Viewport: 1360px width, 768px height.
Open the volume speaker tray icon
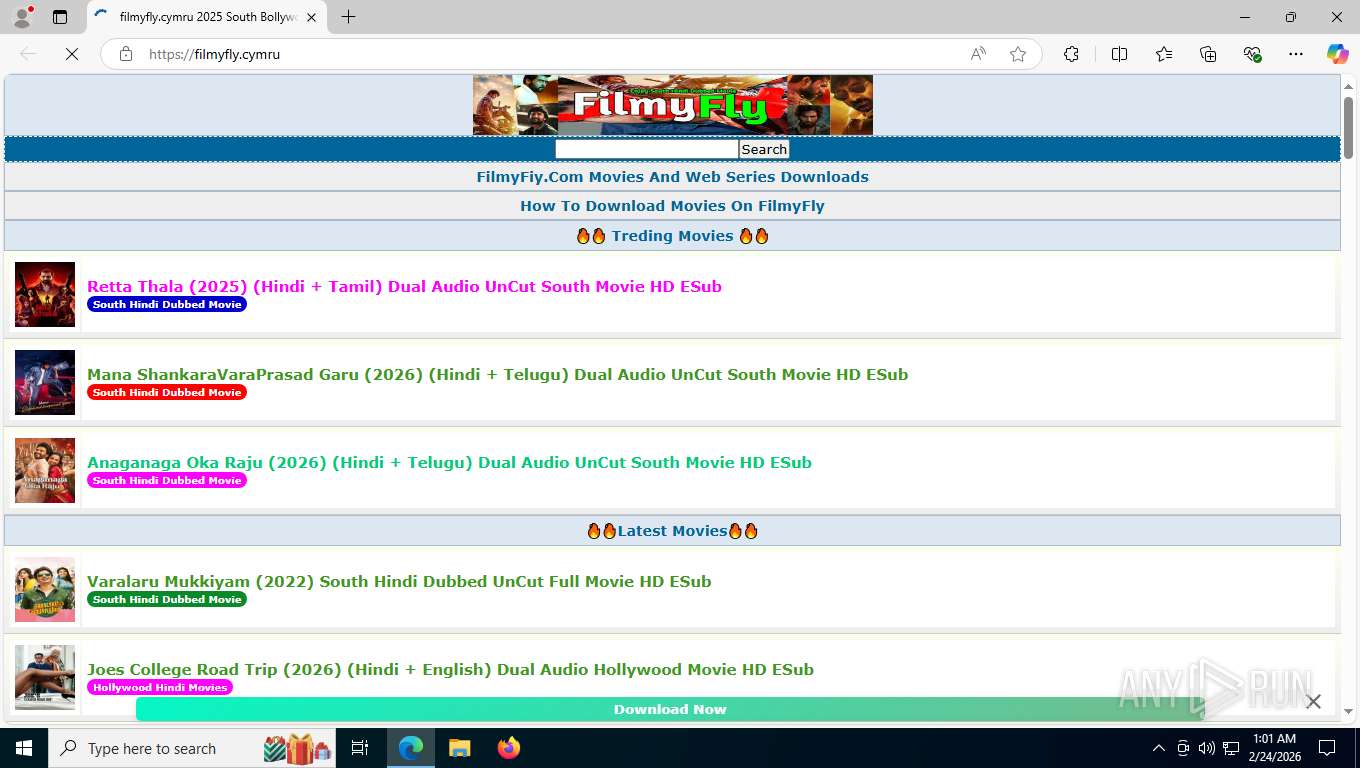coord(1206,748)
